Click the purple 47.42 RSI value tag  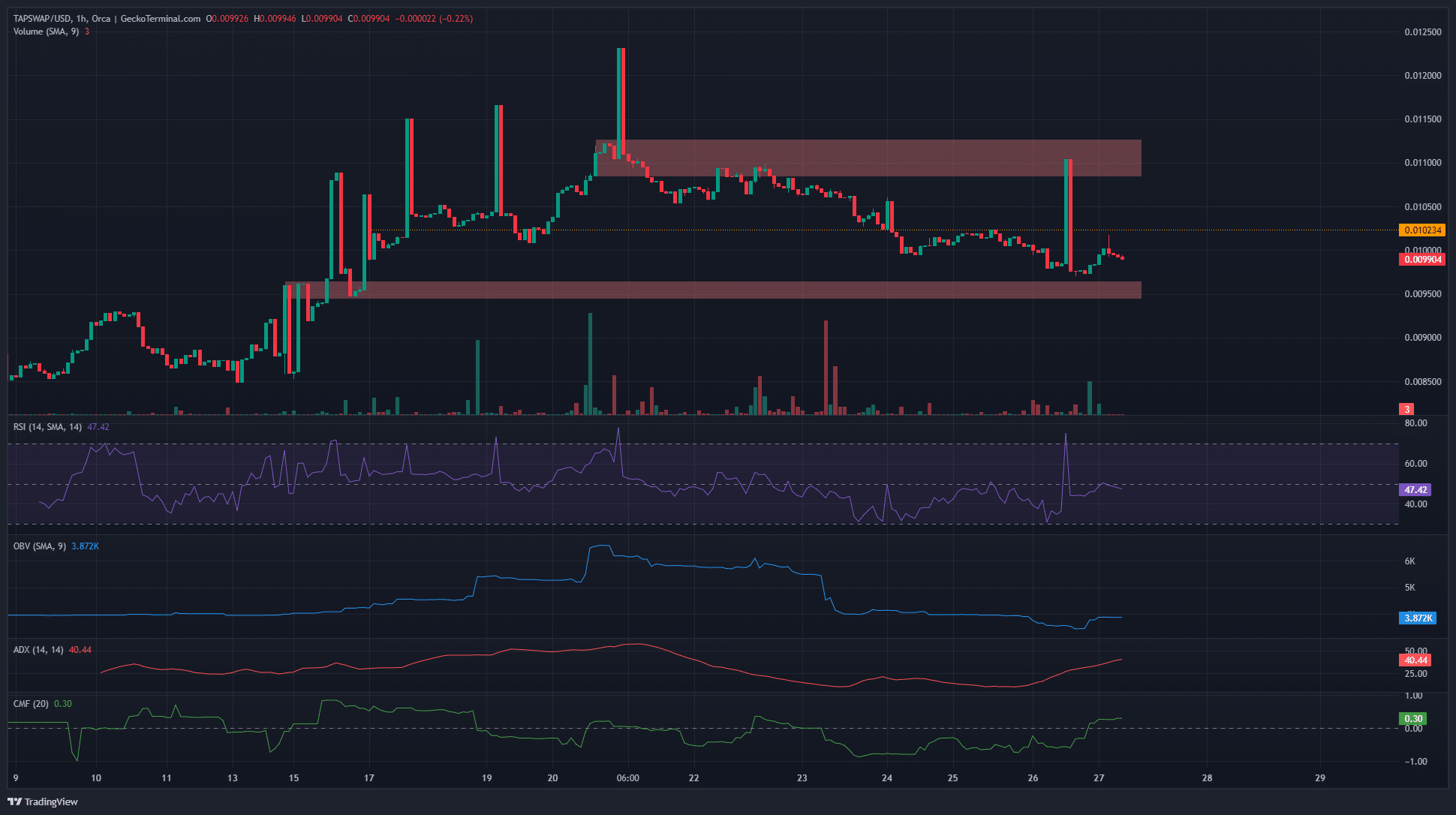click(1415, 490)
